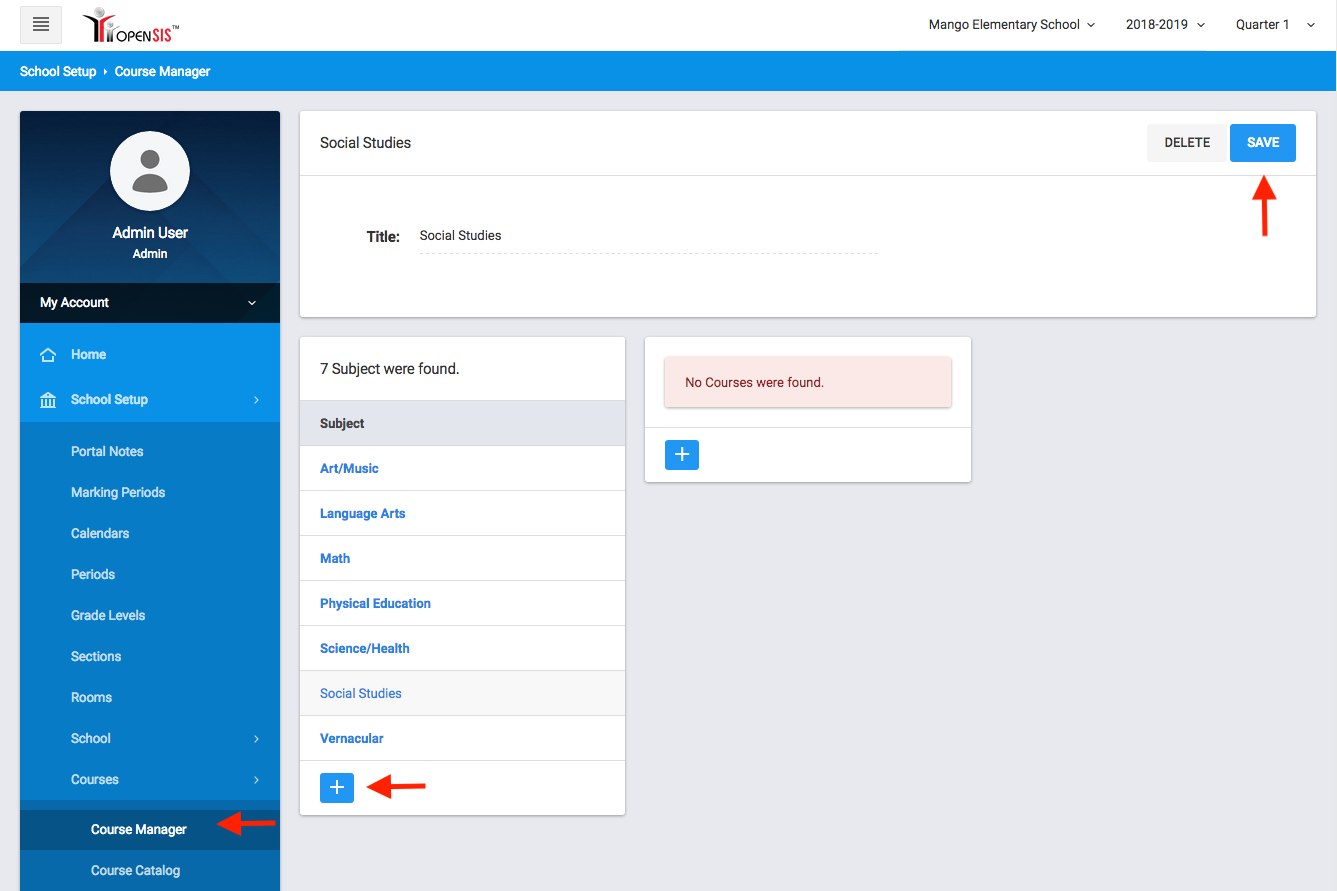Save the Social Studies subject
The image size is (1337, 891).
(x=1262, y=143)
